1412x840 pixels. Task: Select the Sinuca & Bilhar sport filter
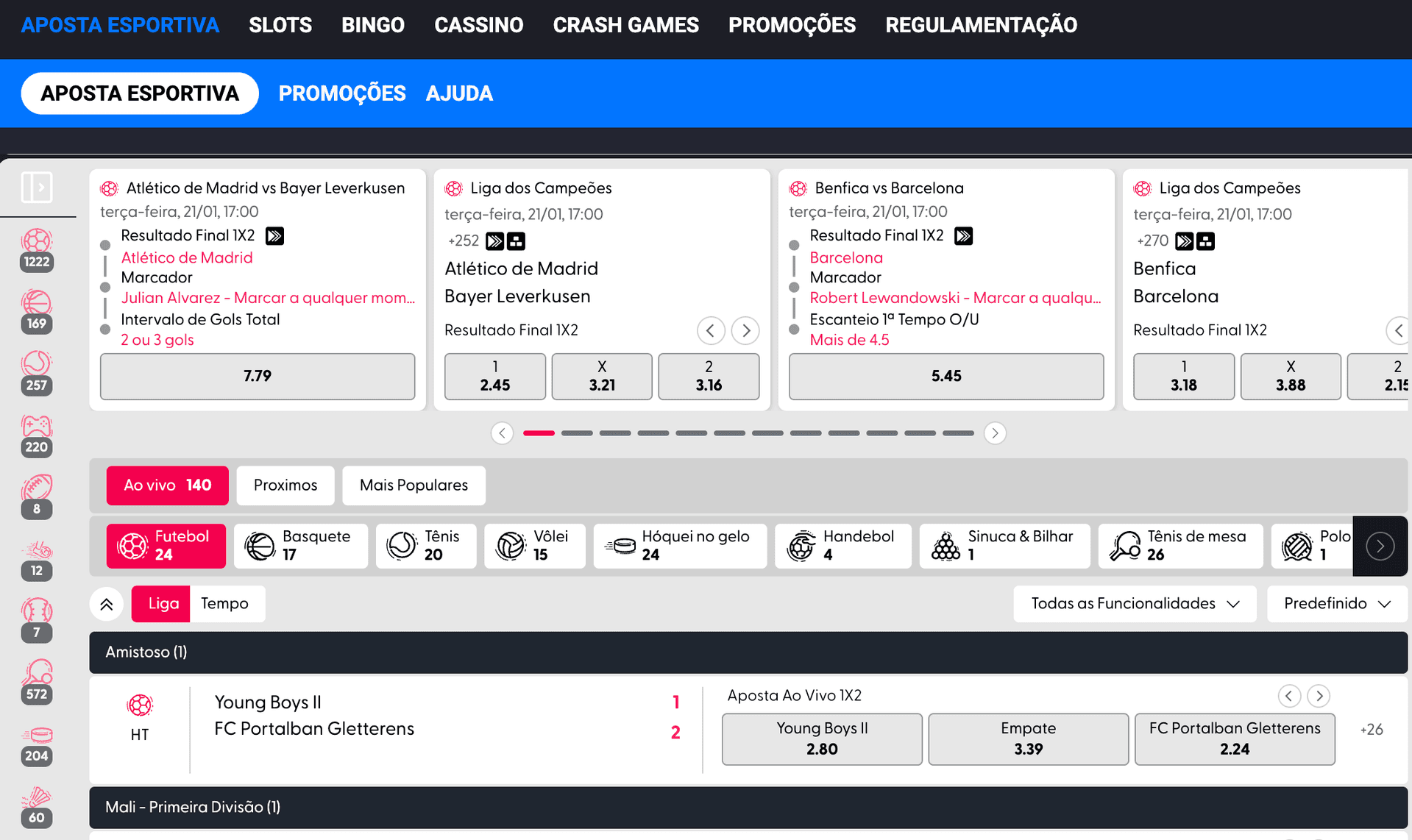[x=1005, y=546]
